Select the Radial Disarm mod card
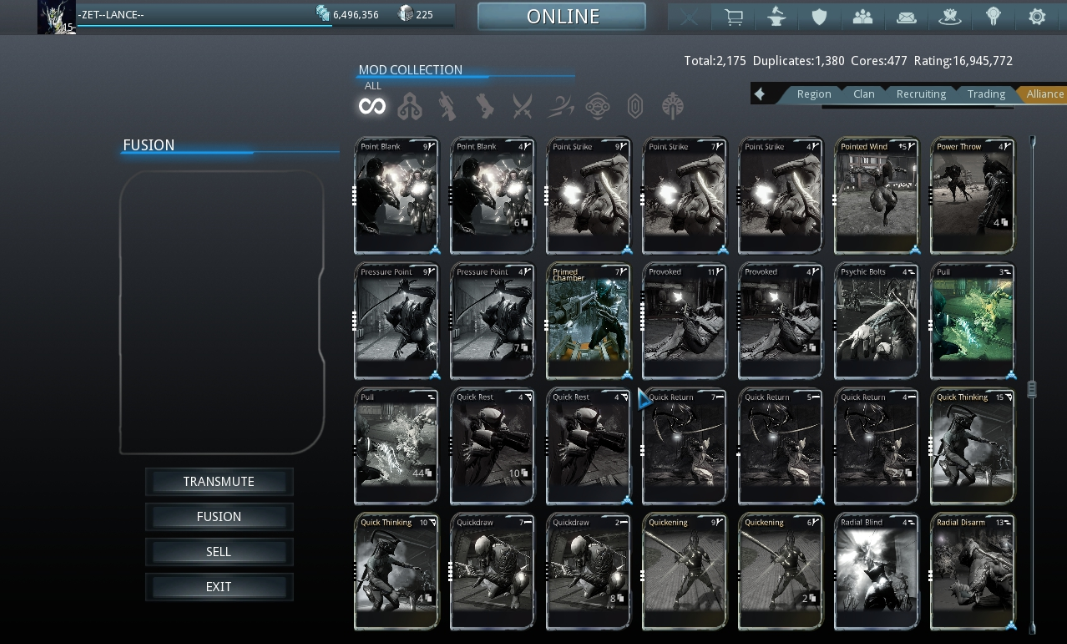The image size is (1067, 644). 972,571
